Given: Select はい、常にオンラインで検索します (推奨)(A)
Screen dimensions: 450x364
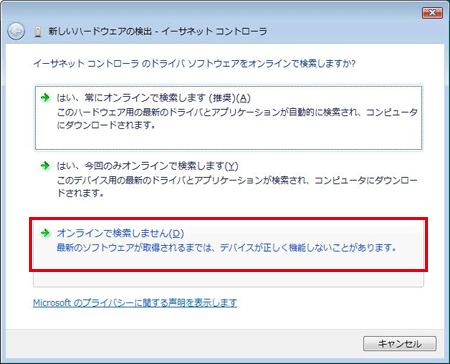Looking at the screenshot, I should 228,118.
